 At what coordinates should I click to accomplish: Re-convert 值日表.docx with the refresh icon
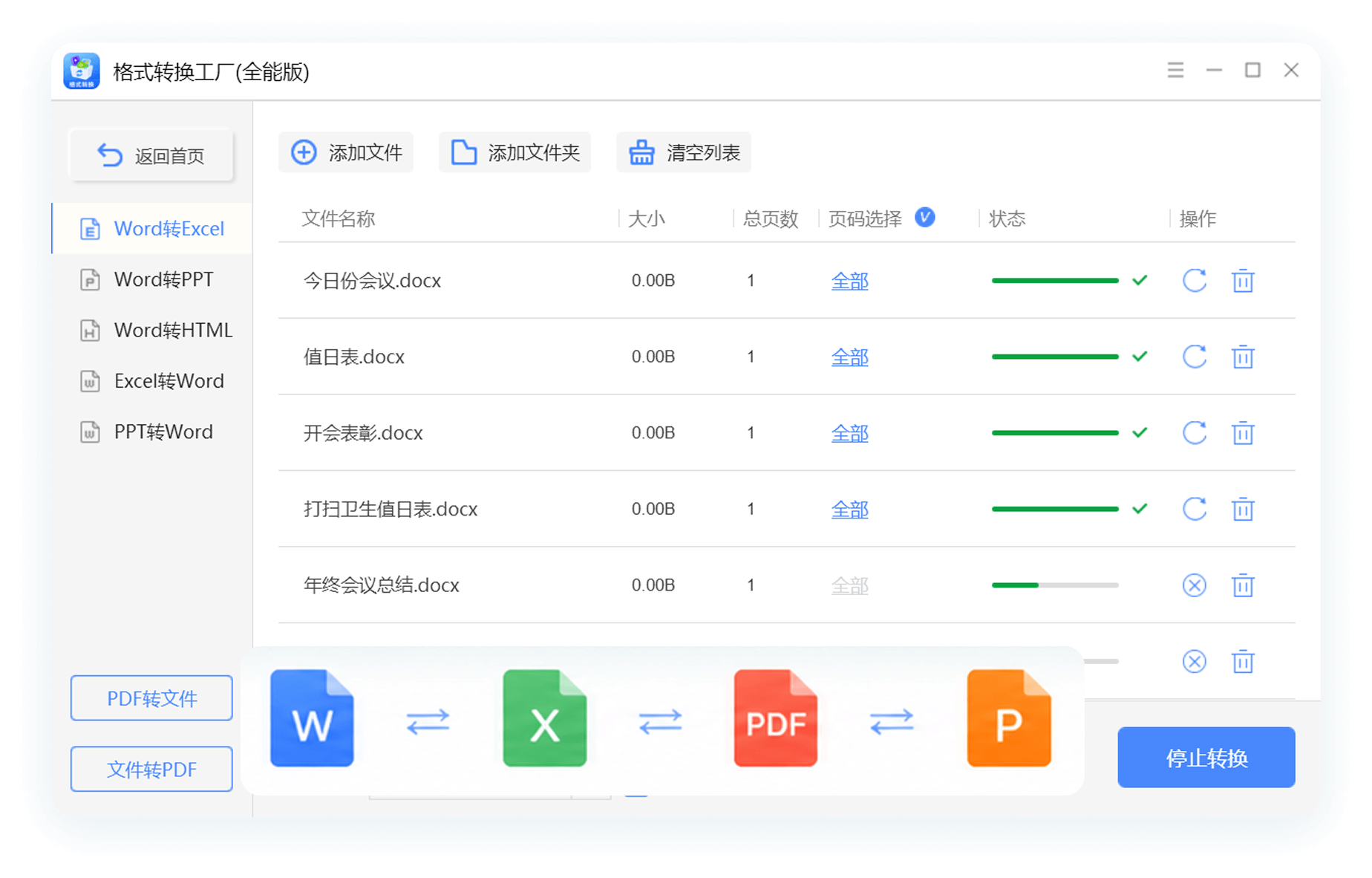(1194, 357)
